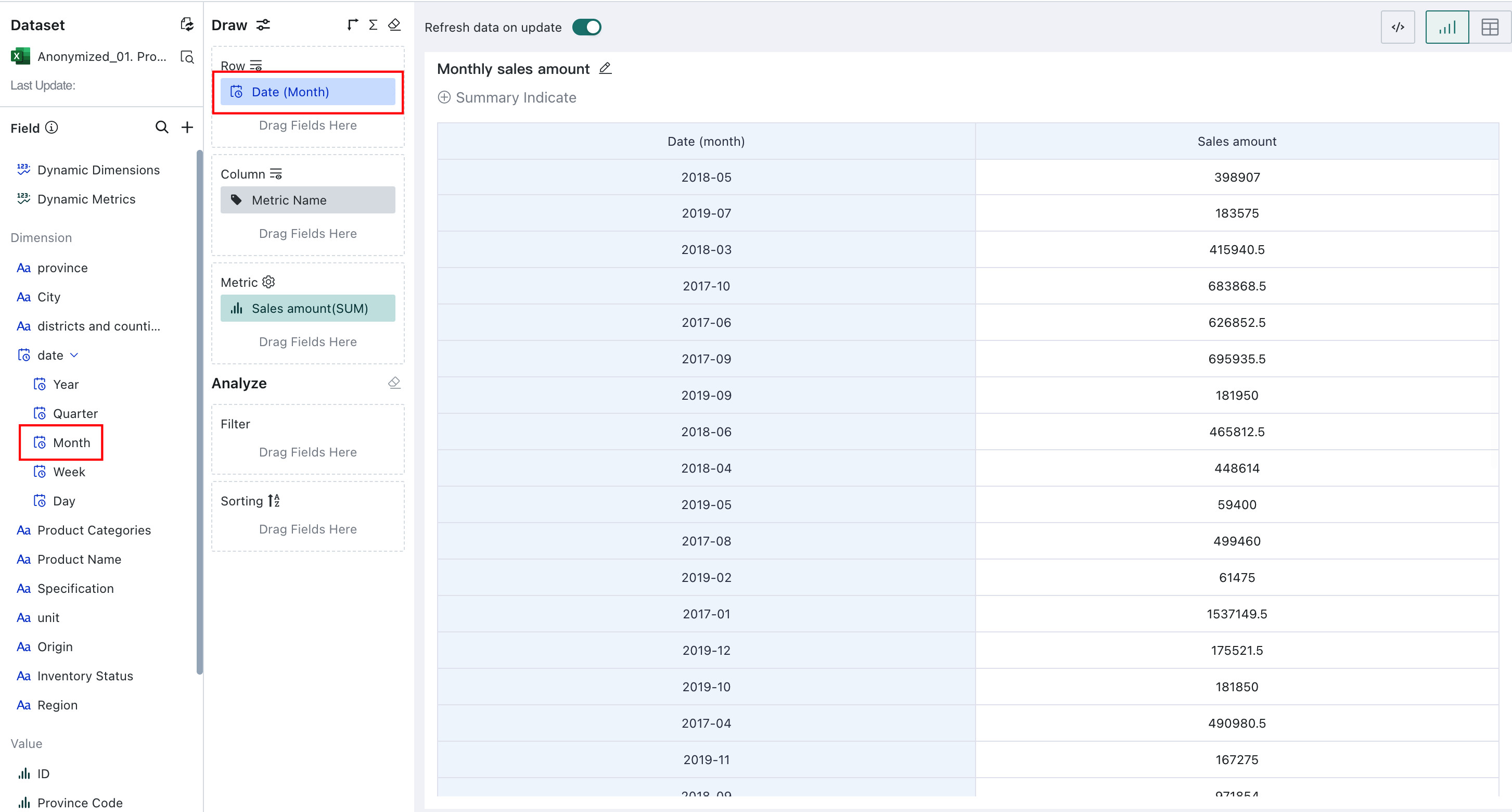The height and width of the screenshot is (812, 1512).
Task: Open Column settings icon
Action: (276, 174)
